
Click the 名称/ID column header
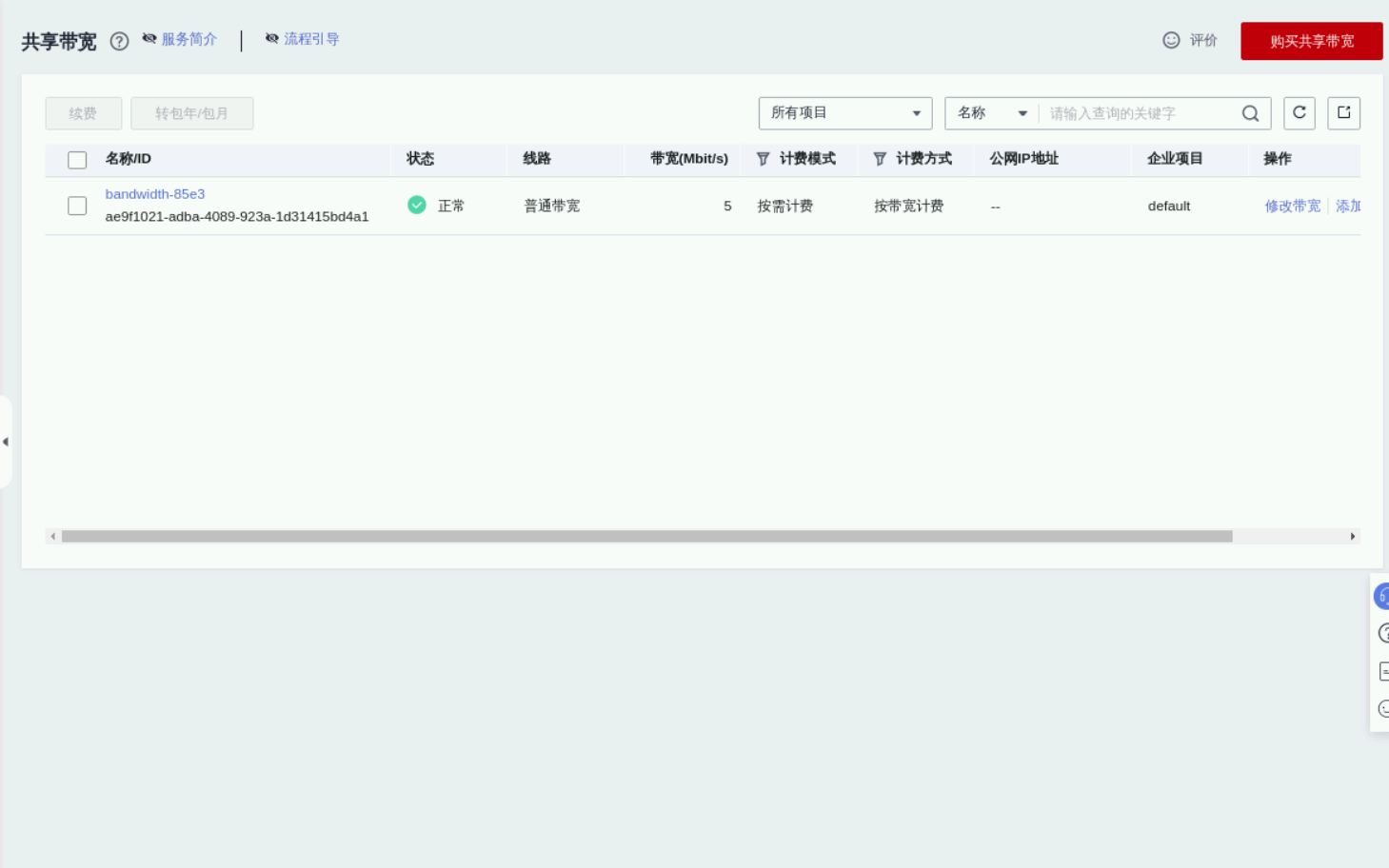(x=129, y=159)
